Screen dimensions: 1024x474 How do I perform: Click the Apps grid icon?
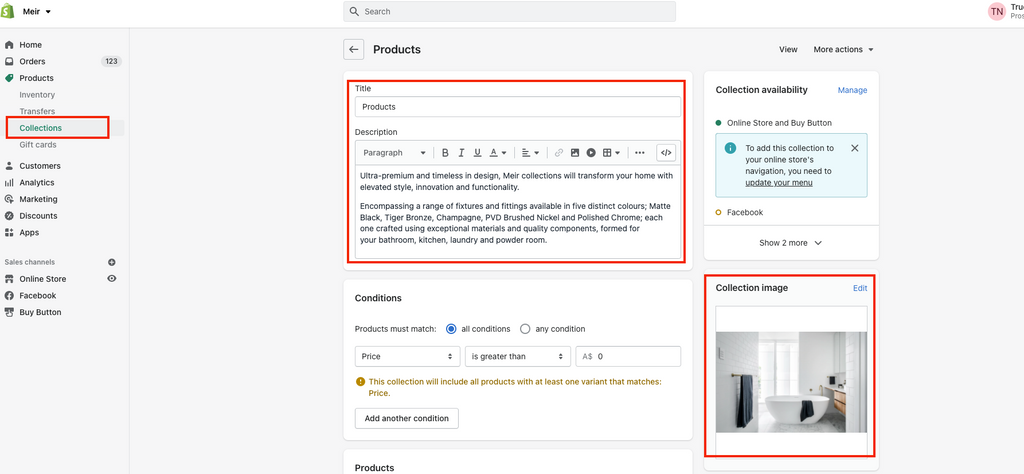9,232
